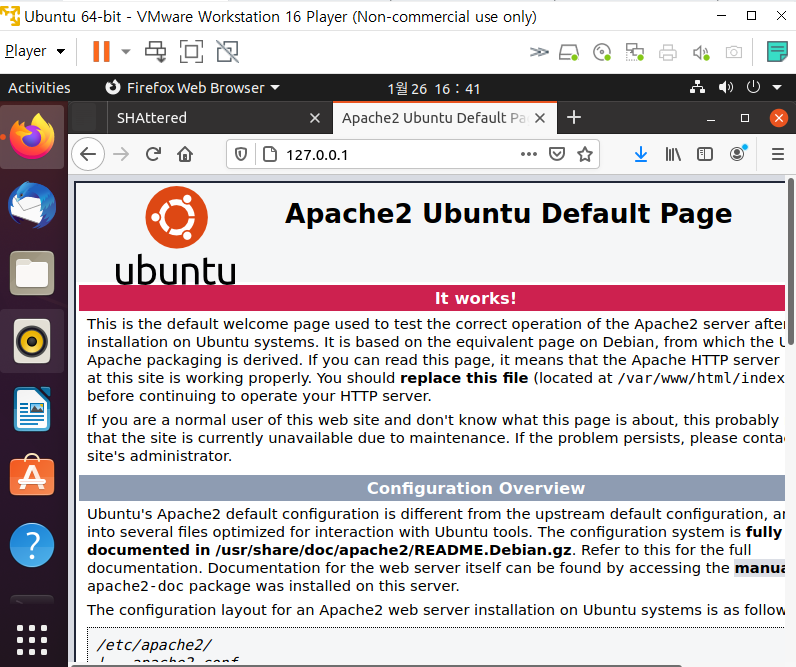The width and height of the screenshot is (796, 667).
Task: Open Help from the Ubuntu dock
Action: pos(32,545)
